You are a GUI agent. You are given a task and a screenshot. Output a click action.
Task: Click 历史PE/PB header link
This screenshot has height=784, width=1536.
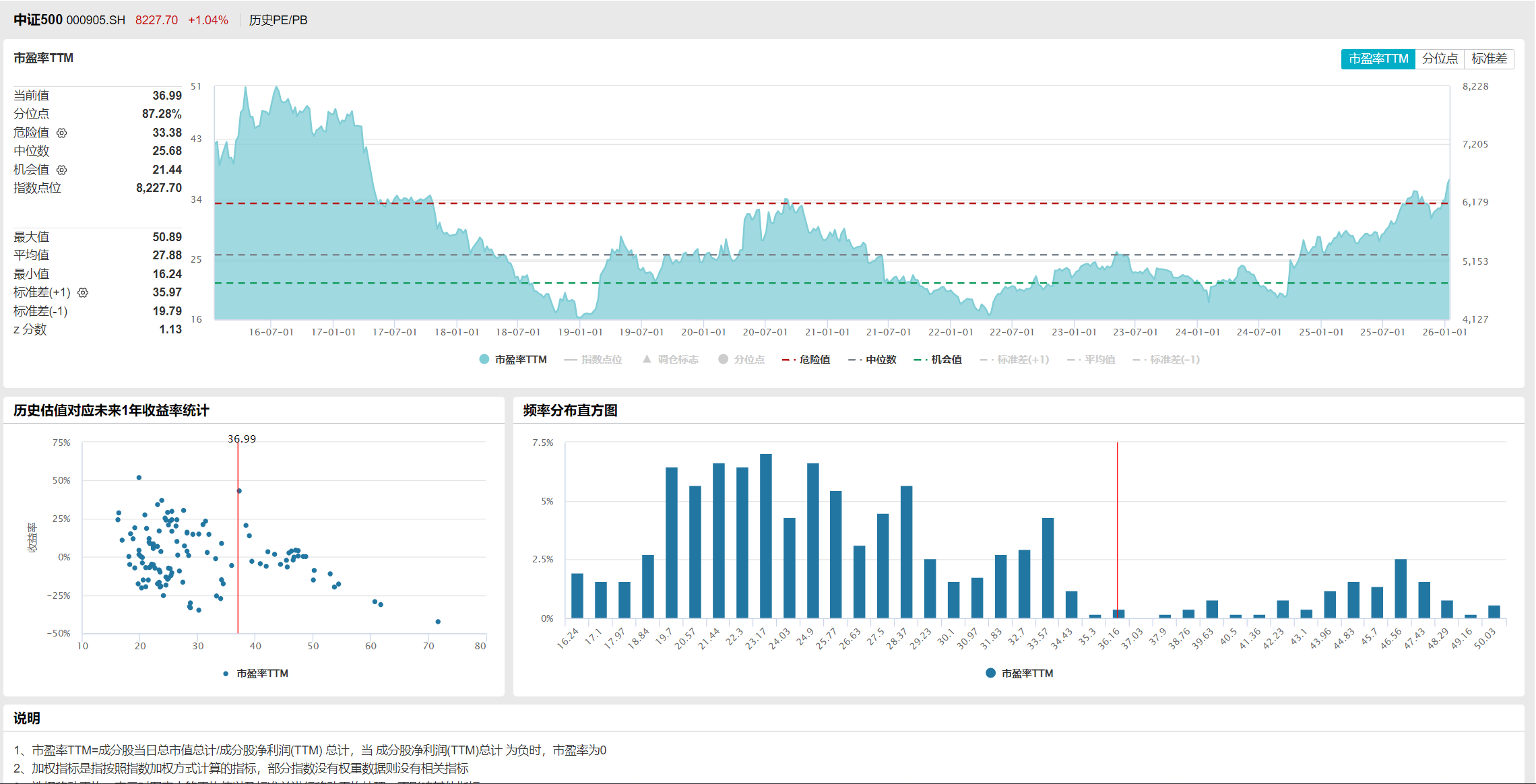(278, 20)
